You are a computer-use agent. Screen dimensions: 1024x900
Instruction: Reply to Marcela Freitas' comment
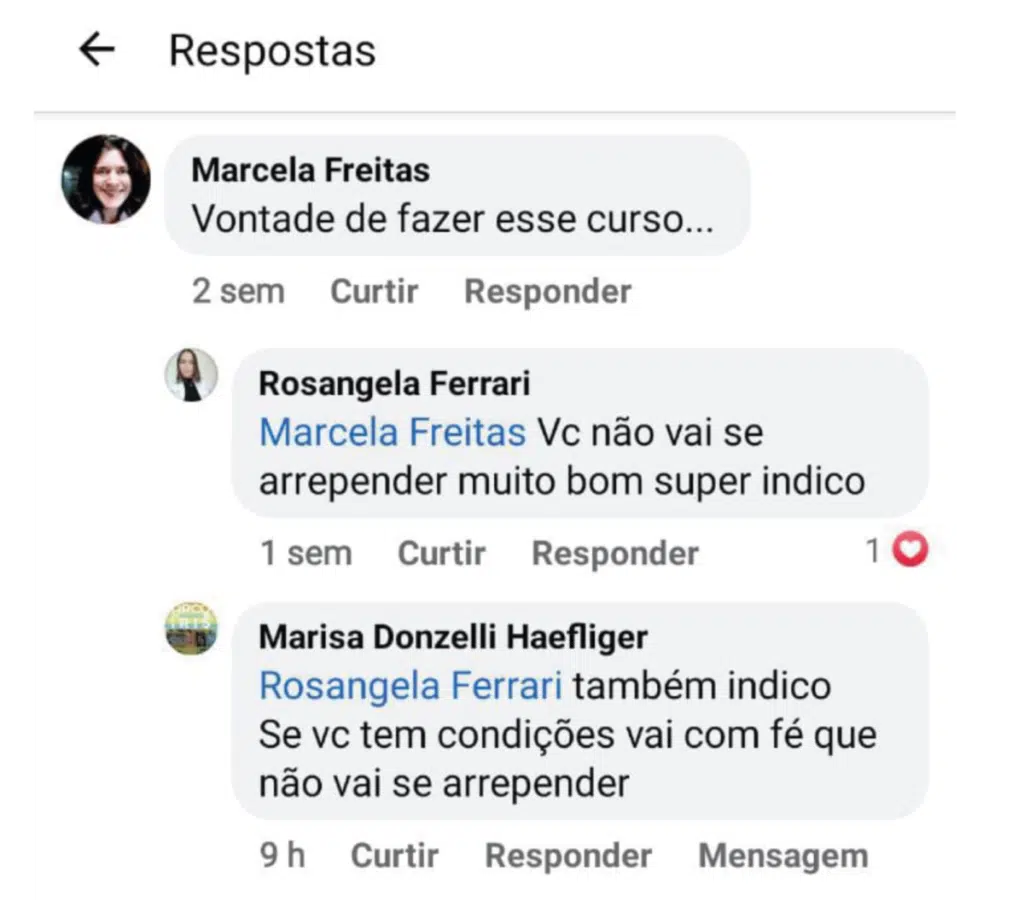tap(548, 292)
